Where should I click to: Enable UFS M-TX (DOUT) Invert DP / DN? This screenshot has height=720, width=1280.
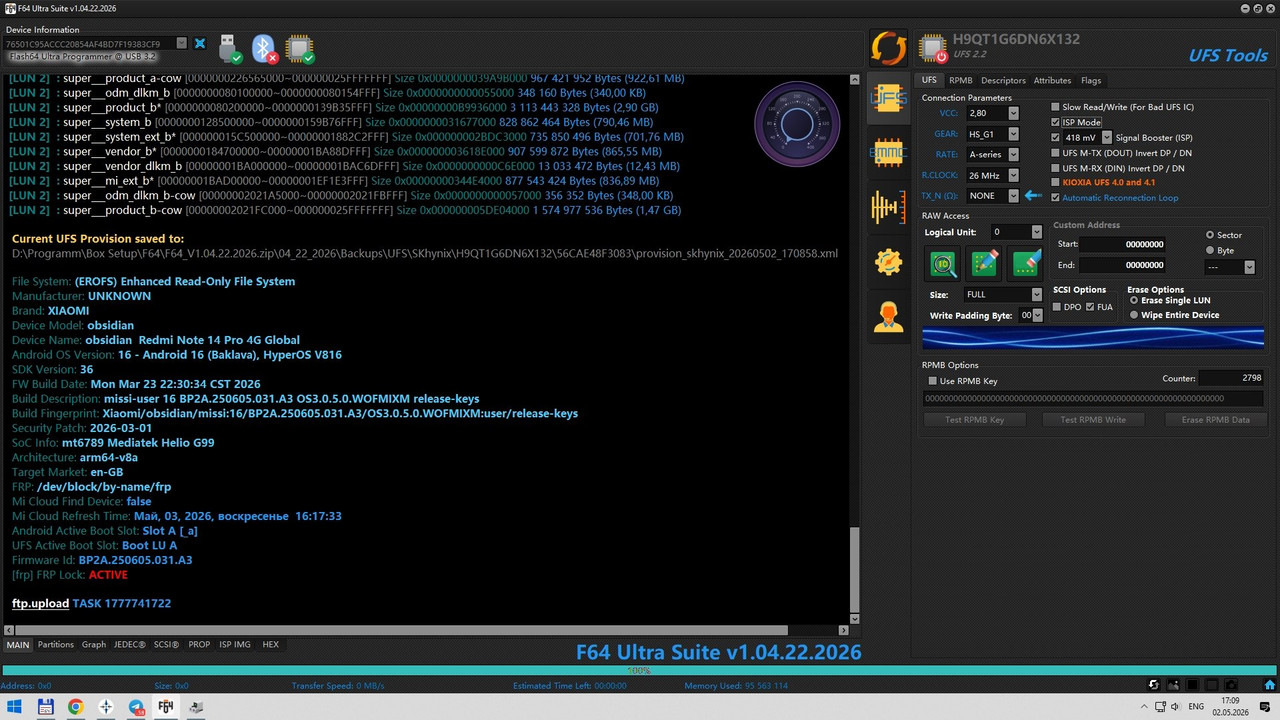[x=1056, y=153]
